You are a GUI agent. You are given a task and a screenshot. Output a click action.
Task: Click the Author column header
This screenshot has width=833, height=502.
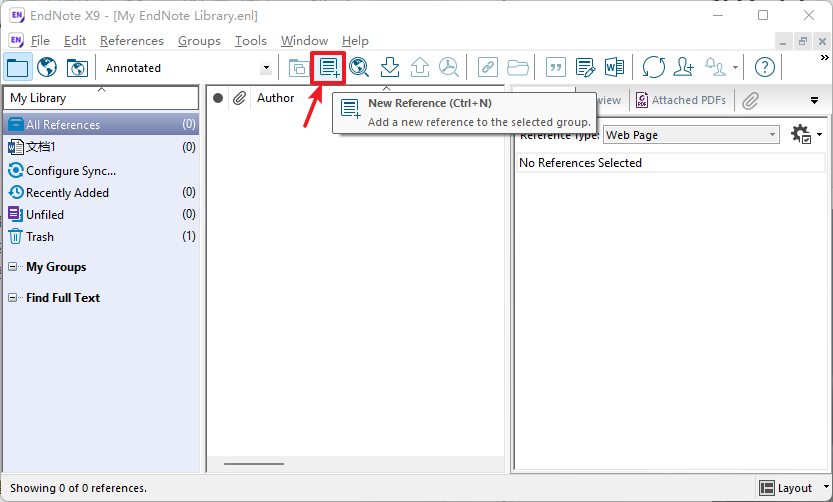click(x=275, y=98)
